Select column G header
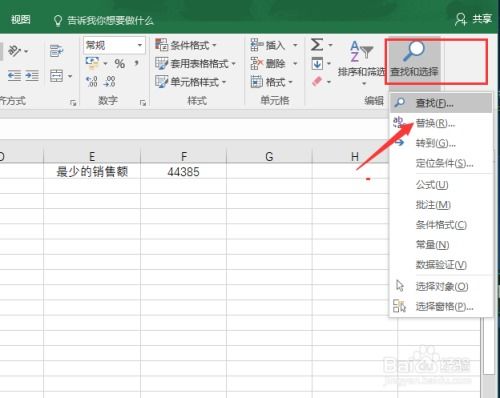 click(x=269, y=156)
